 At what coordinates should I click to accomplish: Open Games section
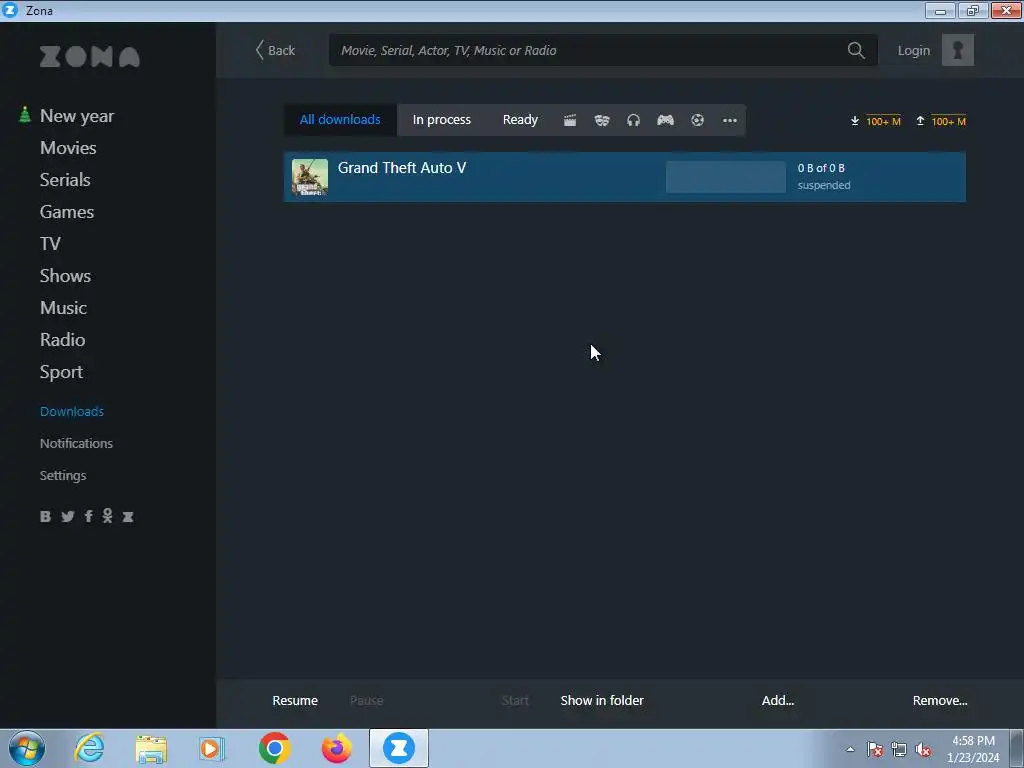tap(67, 212)
